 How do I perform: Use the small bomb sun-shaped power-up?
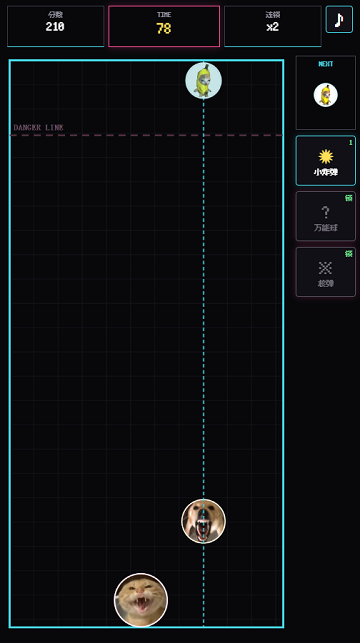[x=326, y=161]
